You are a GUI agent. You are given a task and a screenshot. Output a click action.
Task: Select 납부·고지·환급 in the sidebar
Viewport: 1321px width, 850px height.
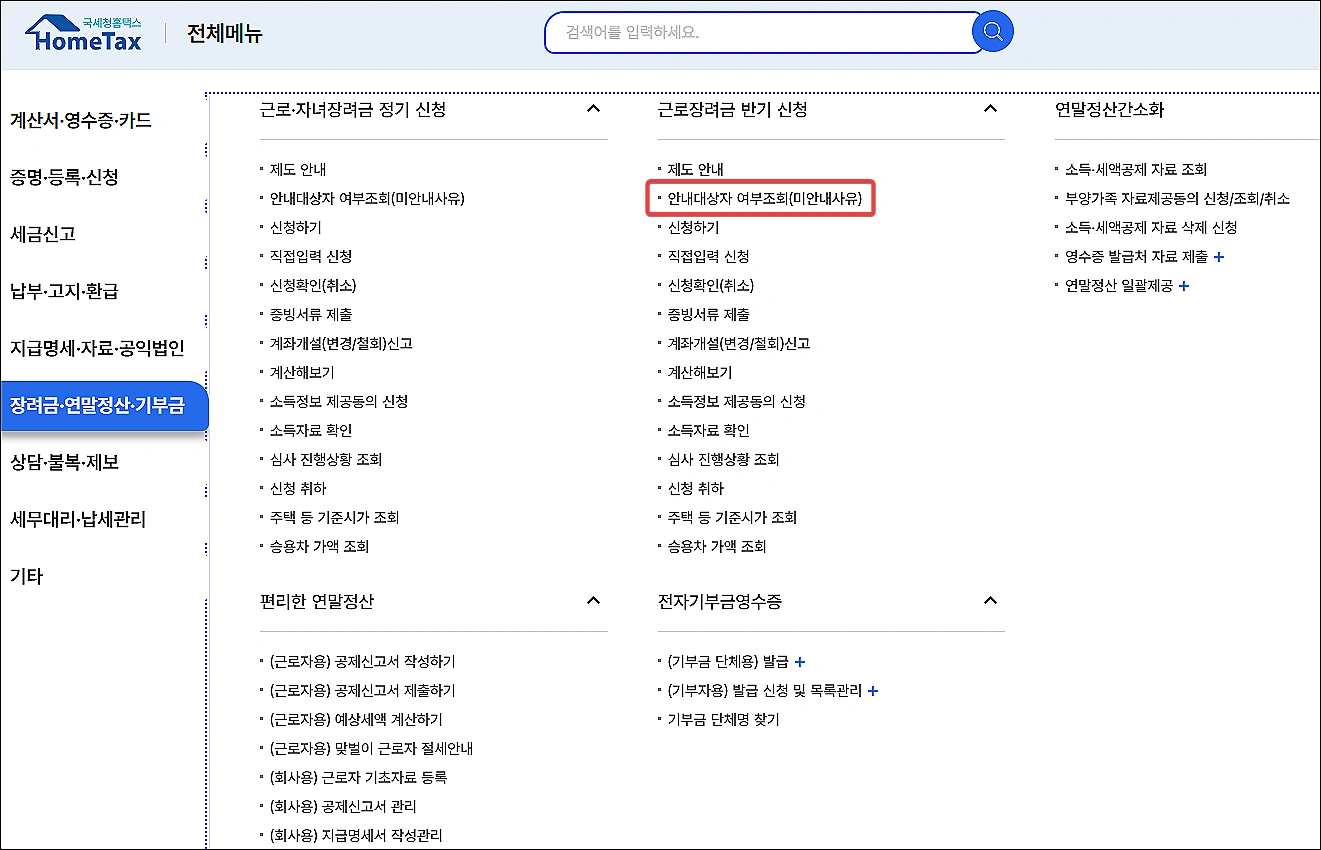63,291
